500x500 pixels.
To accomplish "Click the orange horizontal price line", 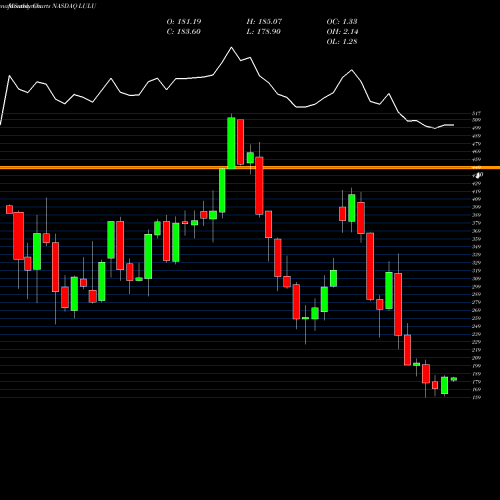I will pos(250,167).
